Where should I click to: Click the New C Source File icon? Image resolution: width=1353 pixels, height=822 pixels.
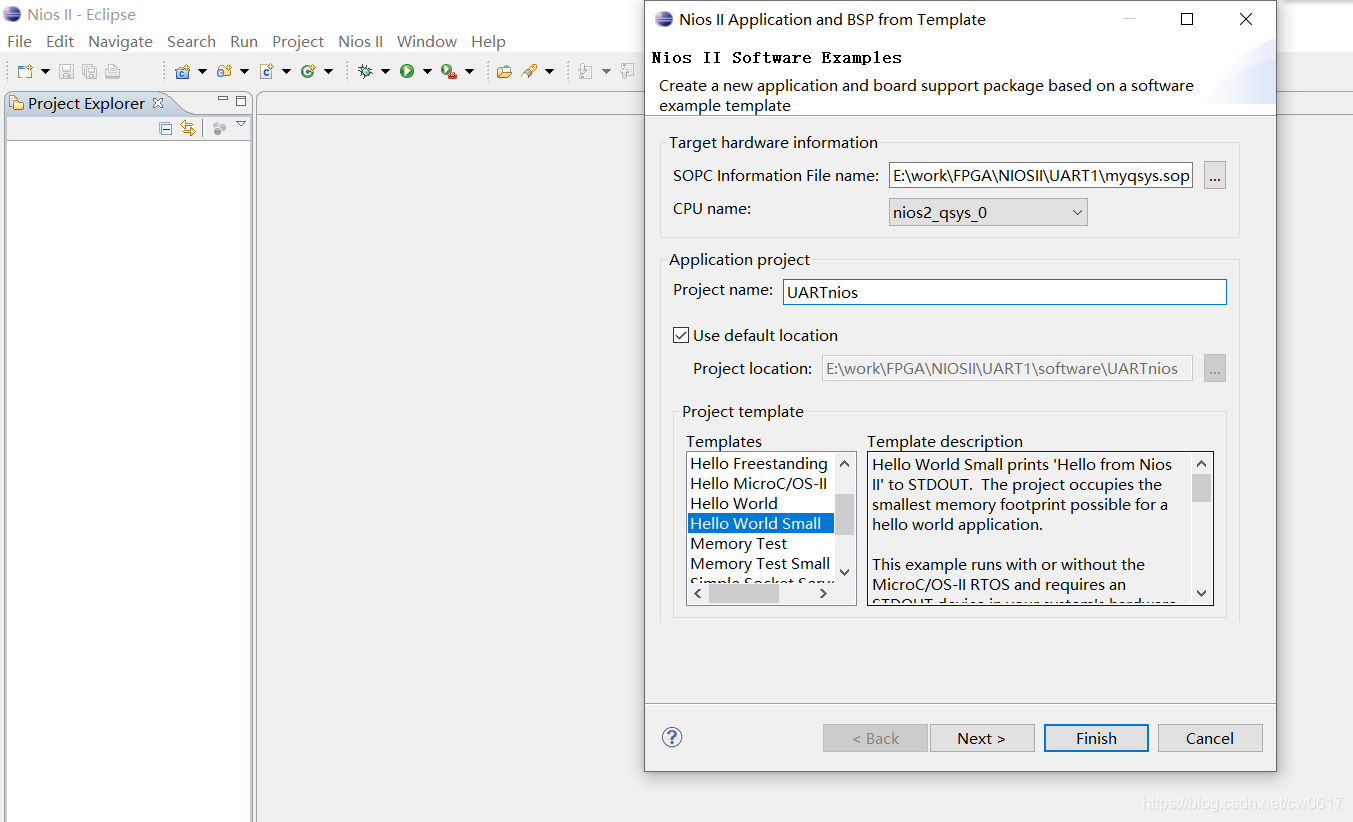(266, 71)
